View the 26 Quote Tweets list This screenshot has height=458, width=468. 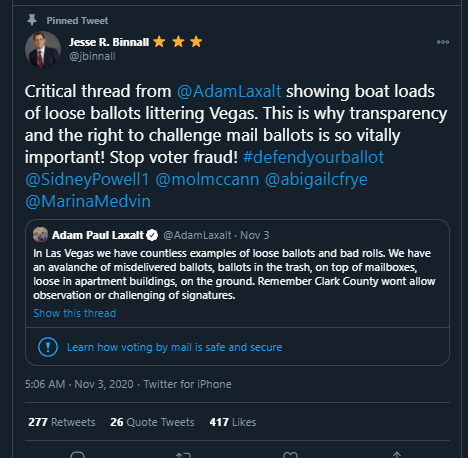[x=152, y=422]
